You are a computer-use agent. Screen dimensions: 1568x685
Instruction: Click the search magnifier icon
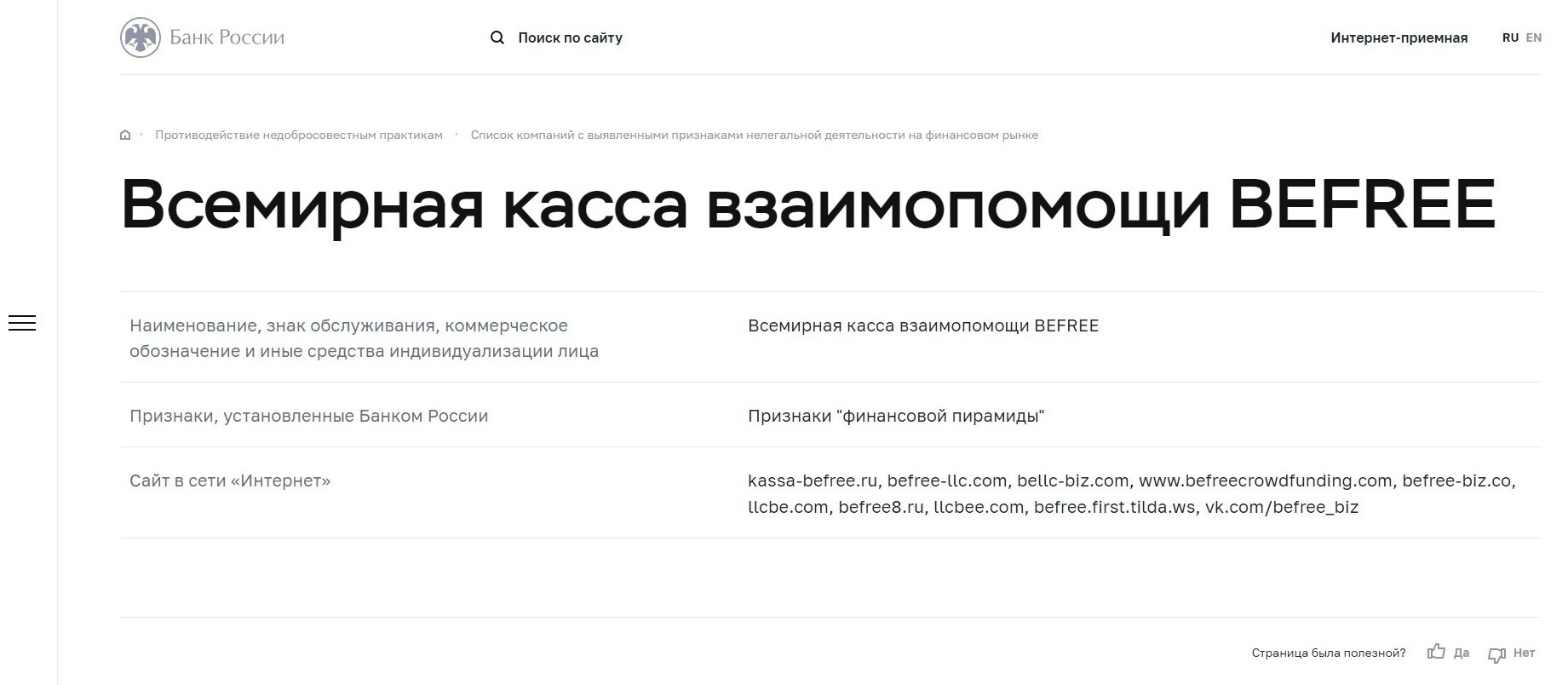pos(497,37)
